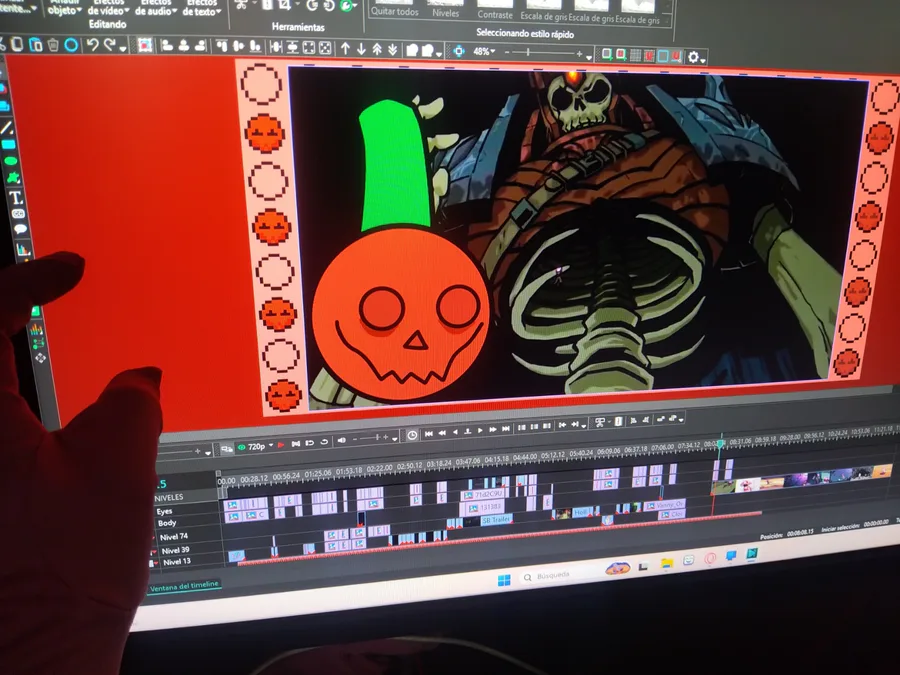Click the timeline zoom slider left of 720p

click(x=179, y=452)
